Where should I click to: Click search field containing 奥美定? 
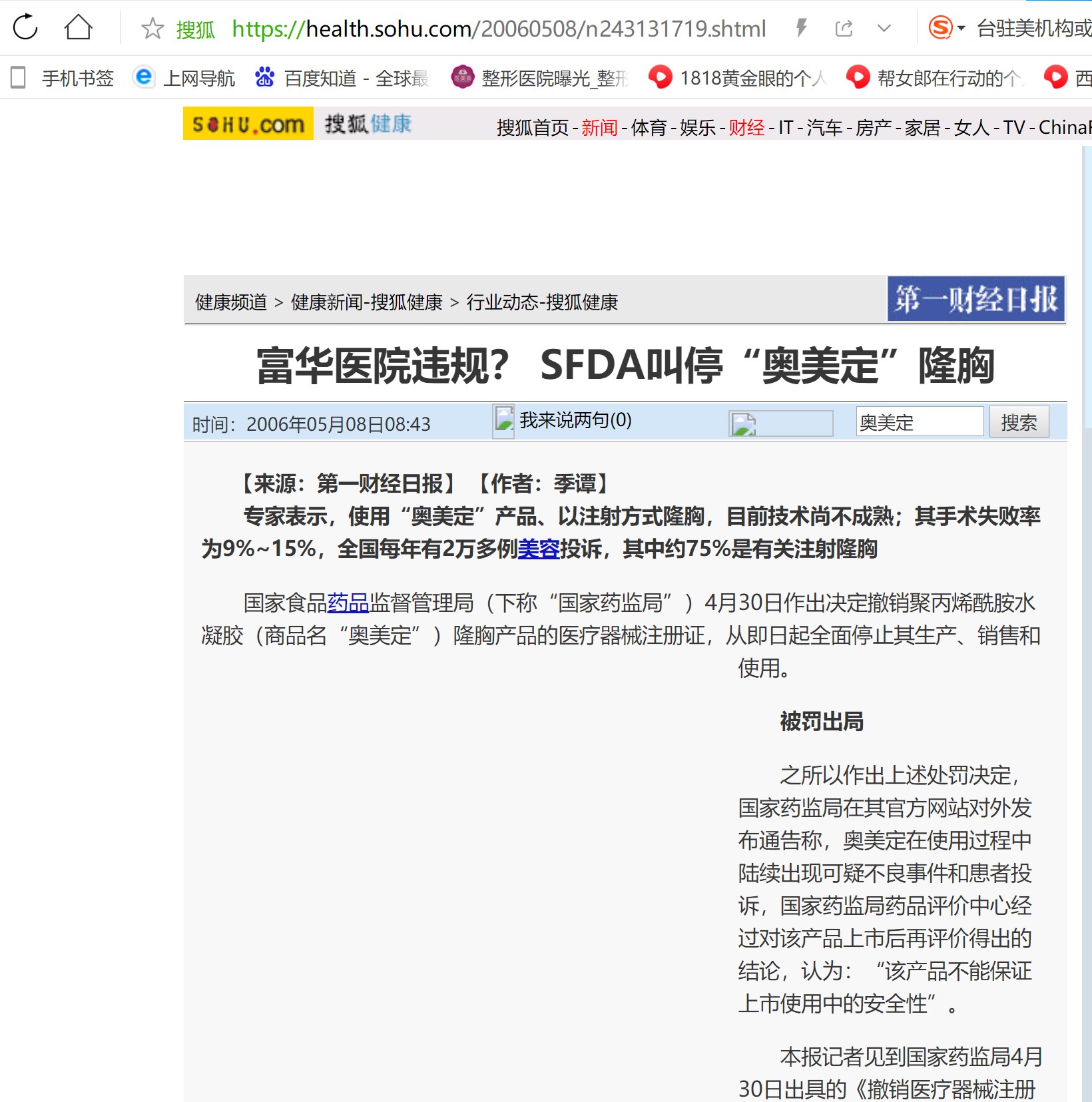pyautogui.click(x=920, y=421)
